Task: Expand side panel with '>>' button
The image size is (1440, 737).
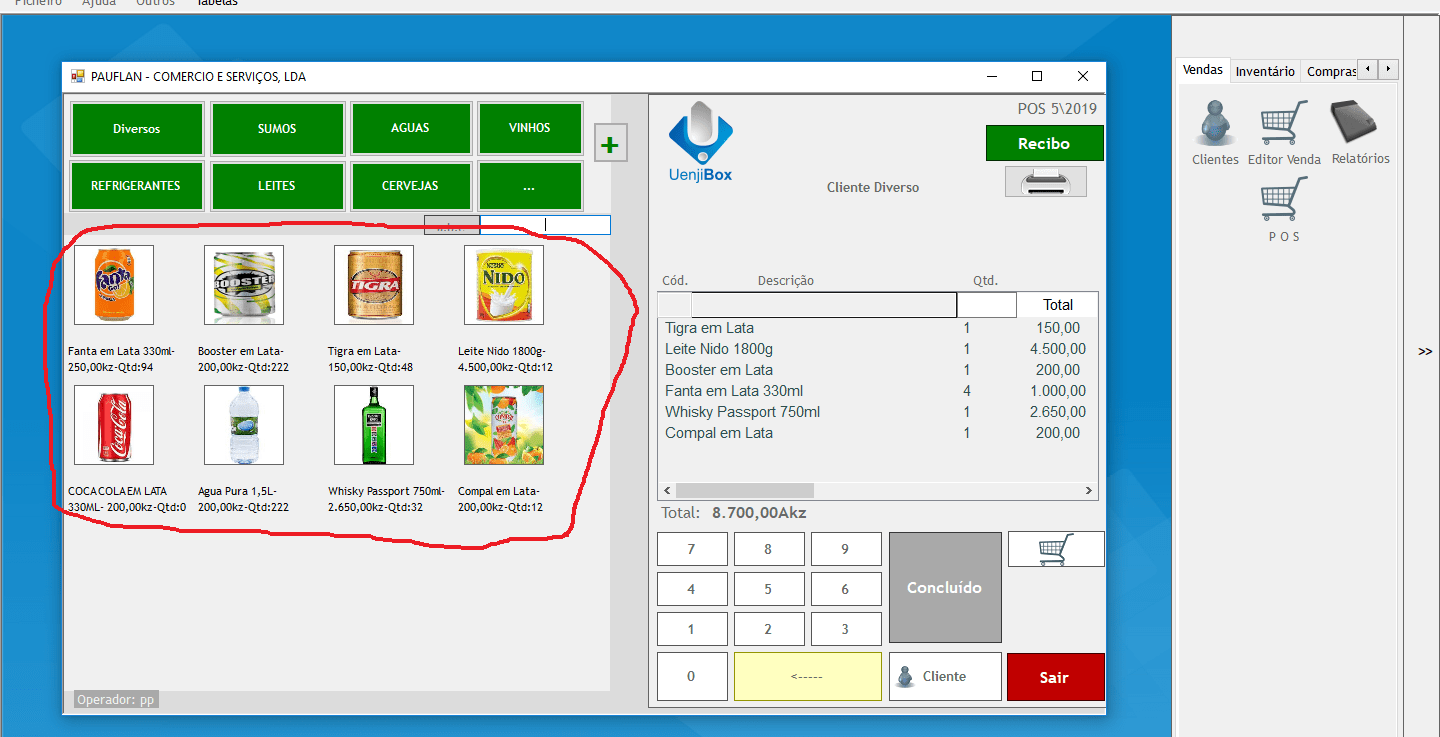Action: click(x=1425, y=351)
